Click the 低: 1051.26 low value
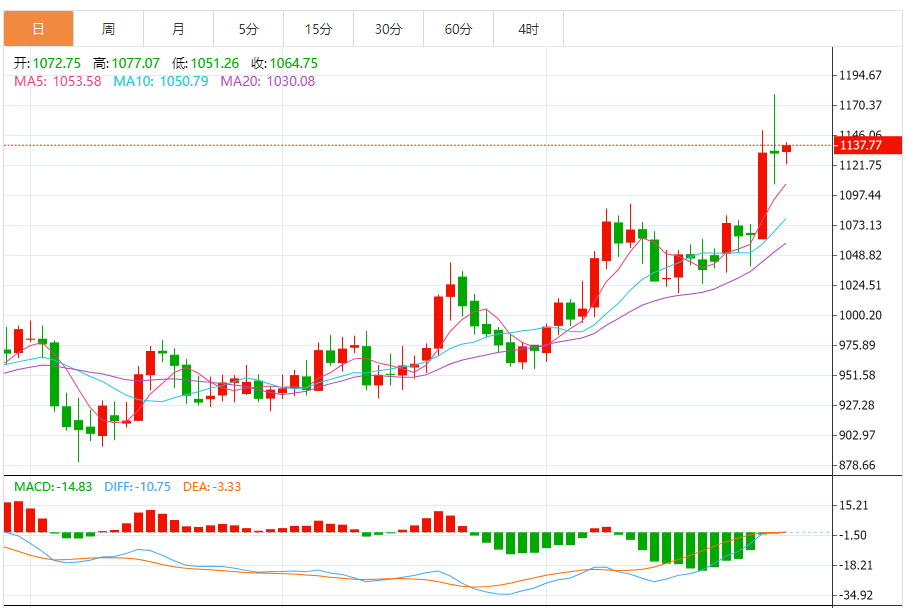 pyautogui.click(x=205, y=63)
